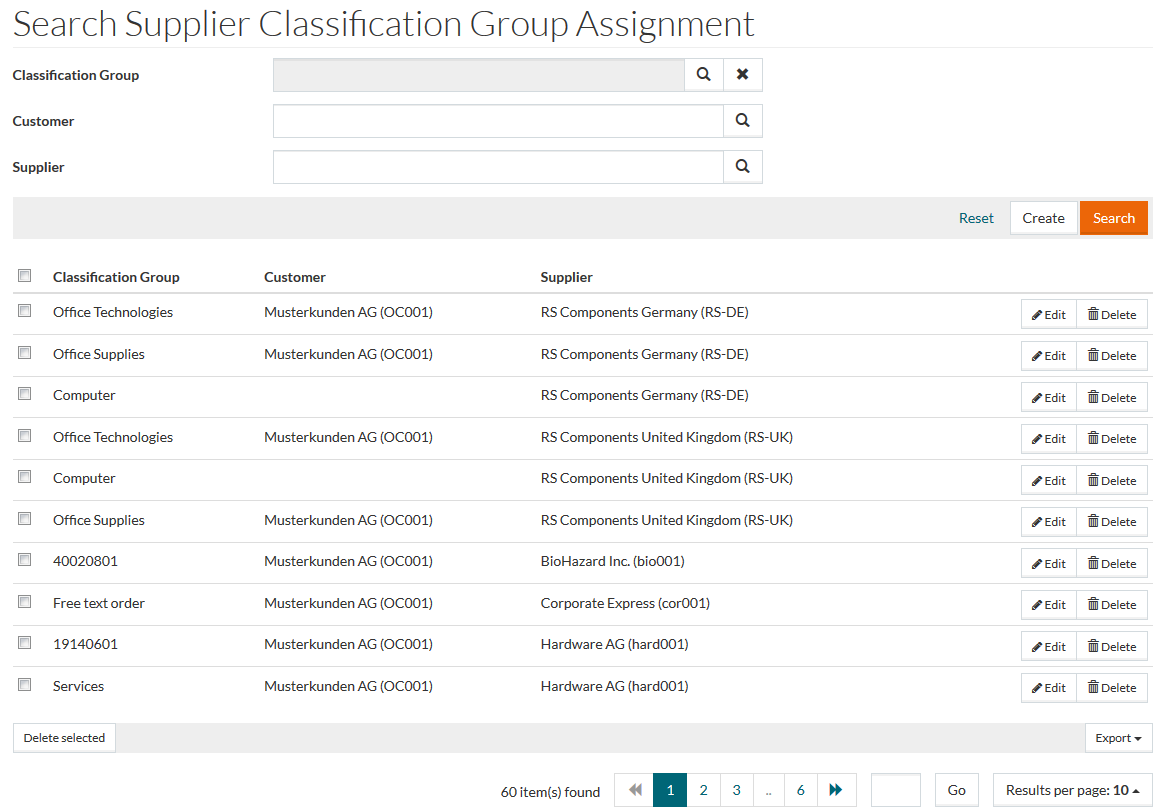Click the Classification Group search magnifier icon
The image size is (1162, 812).
point(704,75)
